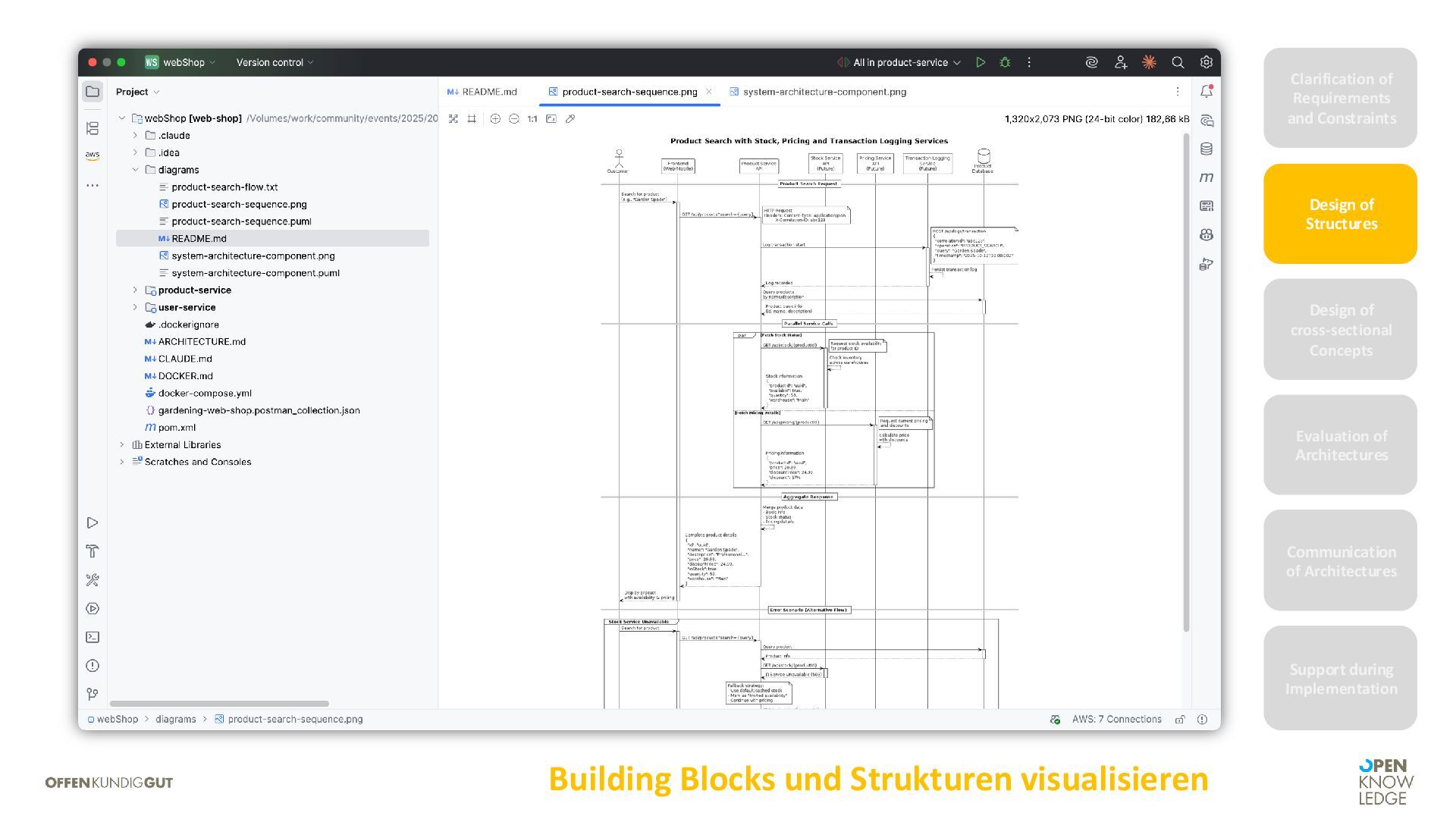The width and height of the screenshot is (1456, 819).
Task: Open the Terminal tool window
Action: pyautogui.click(x=93, y=637)
